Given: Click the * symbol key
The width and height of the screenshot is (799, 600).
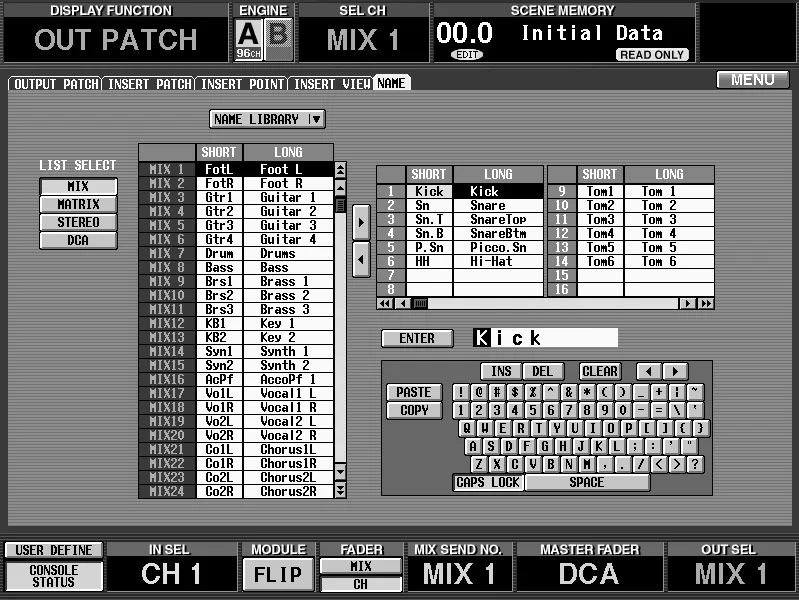Looking at the screenshot, I should click(587, 392).
